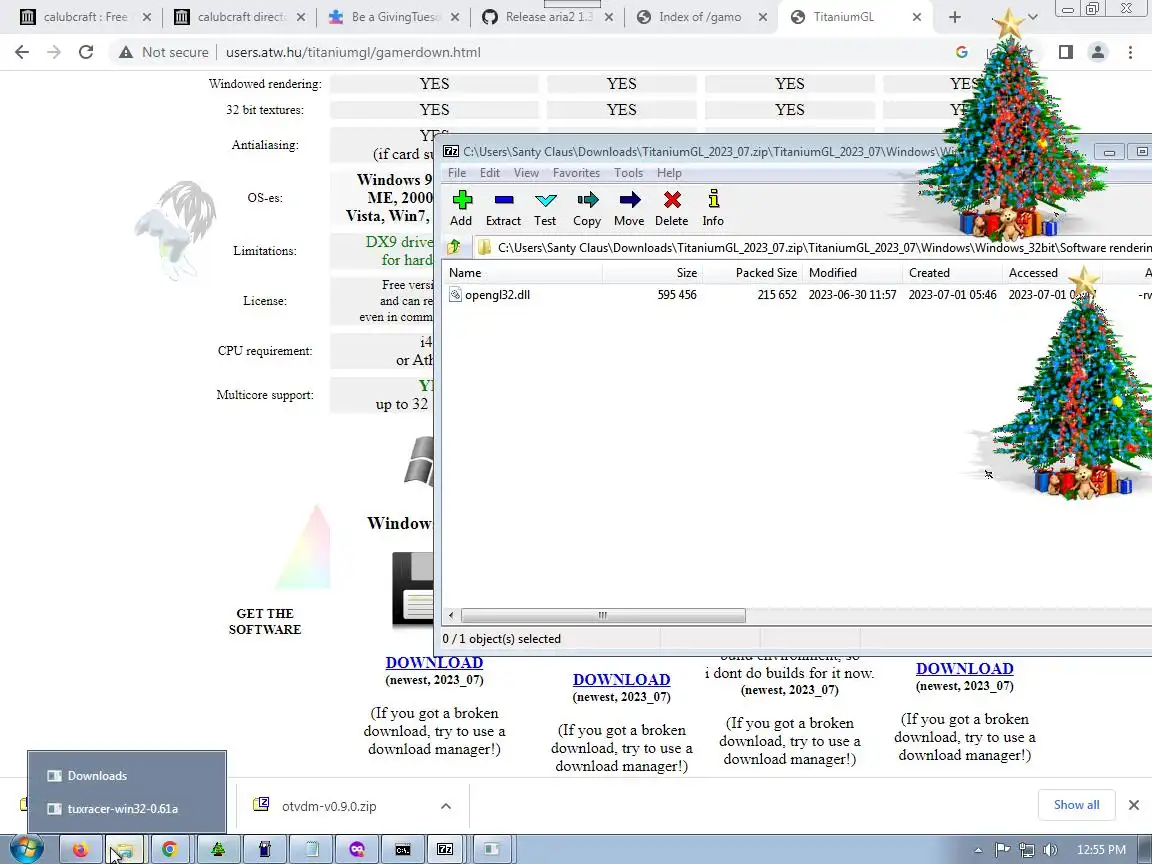This screenshot has width=1152, height=864.
Task: Switch to the Release aria2 GitHub tab
Action: tap(547, 17)
